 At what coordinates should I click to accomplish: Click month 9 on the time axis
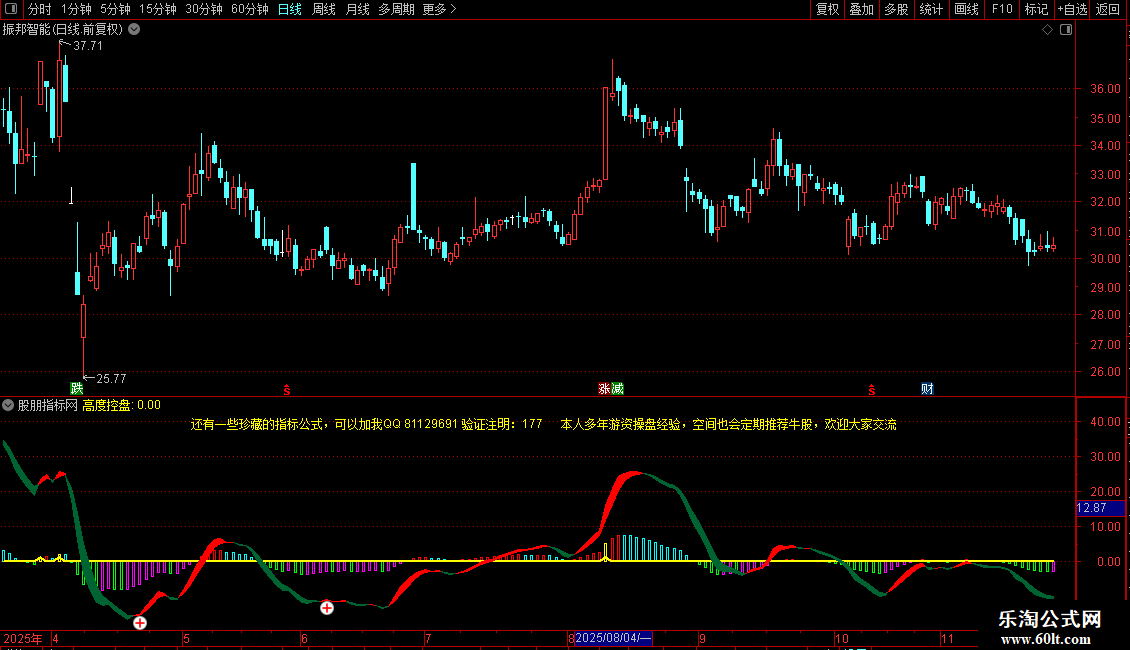702,638
